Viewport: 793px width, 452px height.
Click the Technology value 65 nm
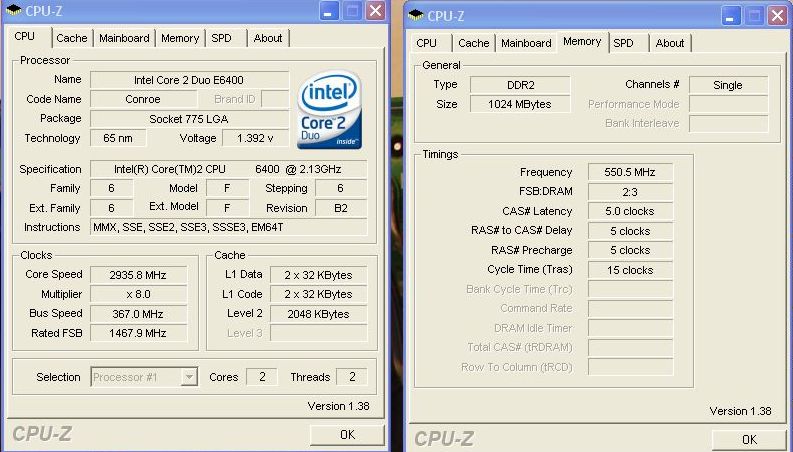118,139
